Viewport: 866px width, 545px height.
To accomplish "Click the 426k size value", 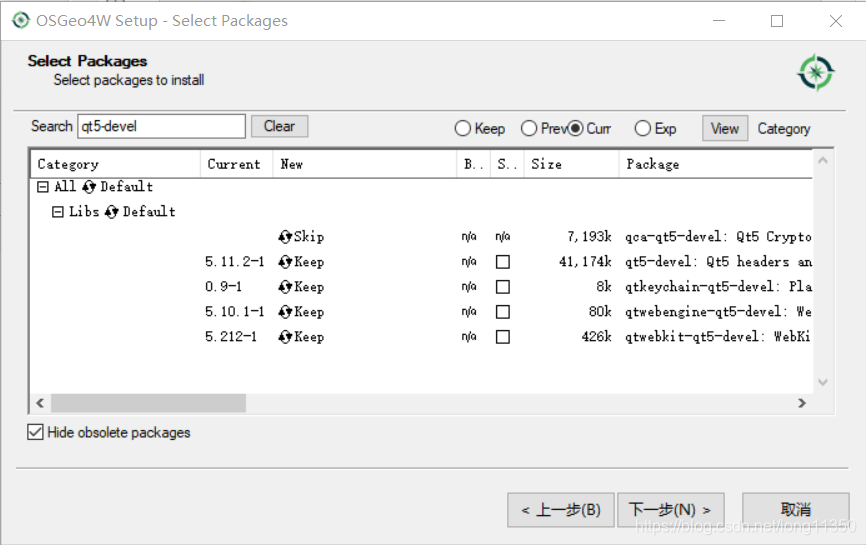I will (596, 337).
